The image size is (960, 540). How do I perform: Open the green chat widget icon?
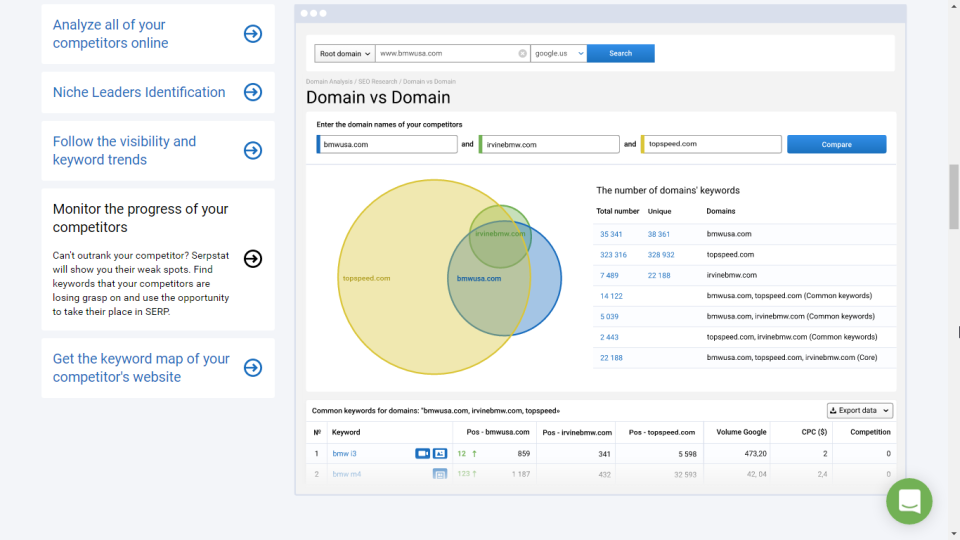pos(909,501)
